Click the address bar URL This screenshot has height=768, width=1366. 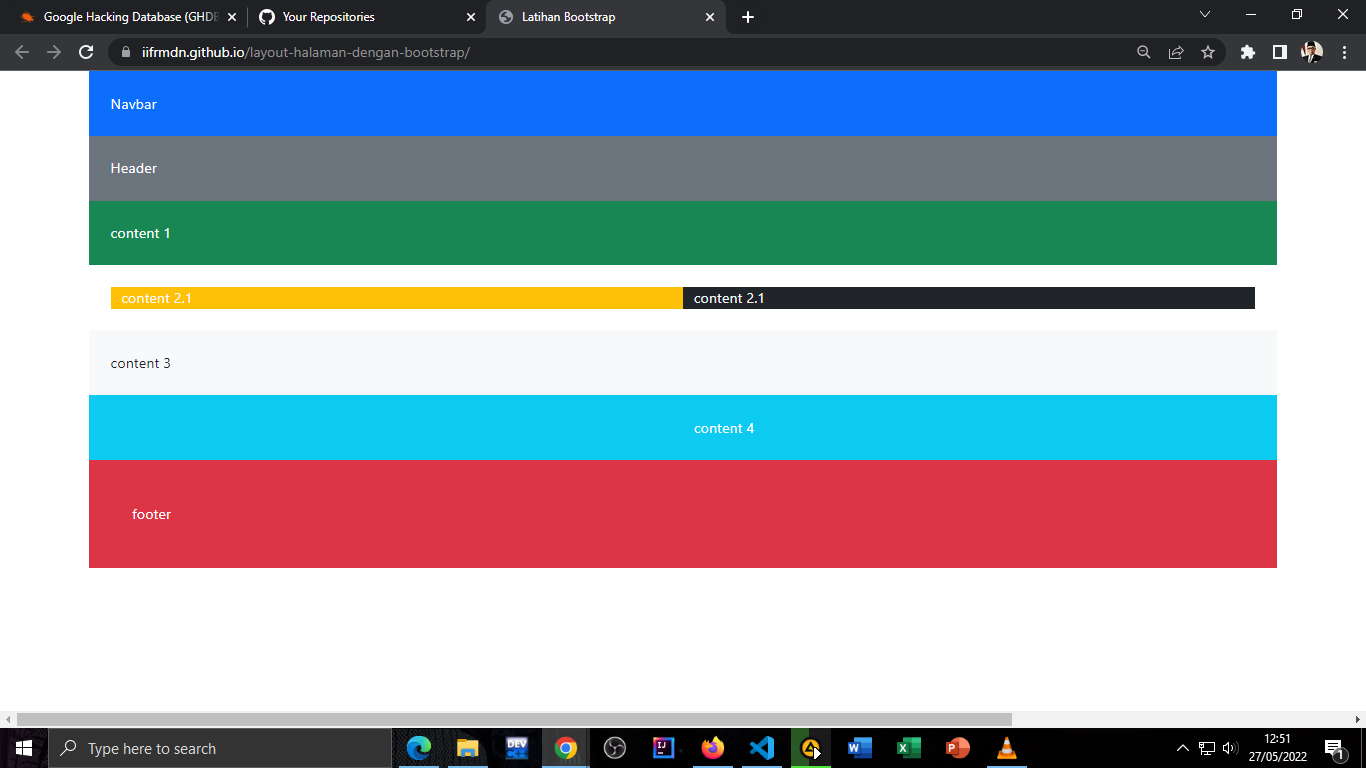[306, 52]
